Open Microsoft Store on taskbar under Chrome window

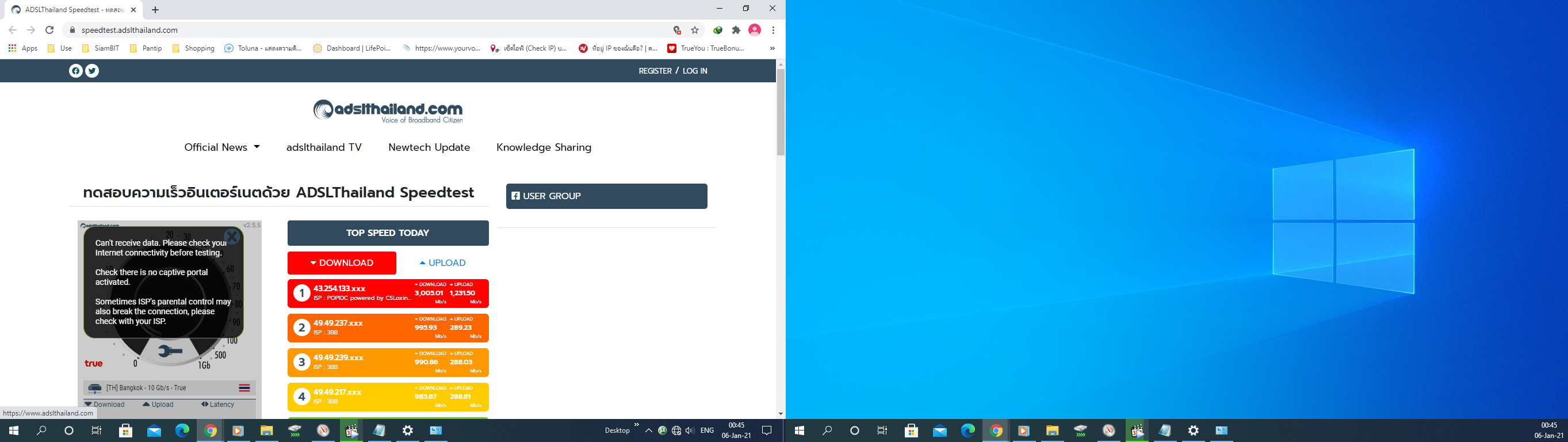[x=125, y=430]
